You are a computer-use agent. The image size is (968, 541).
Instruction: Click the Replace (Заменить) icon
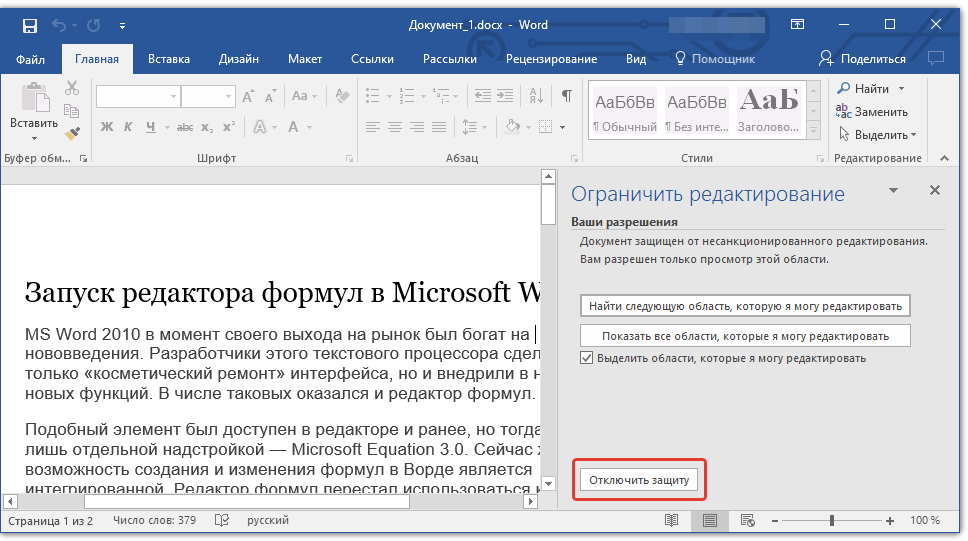[844, 112]
